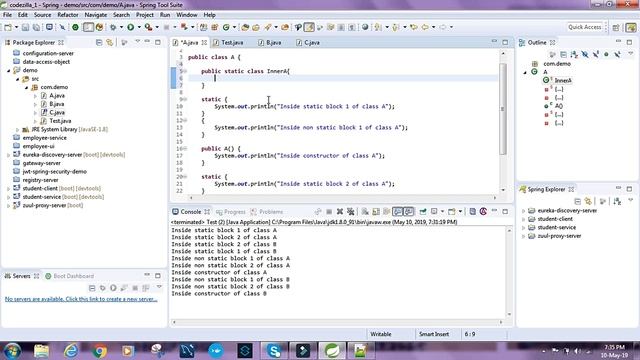The image size is (640, 360).
Task: Switch to C.java editor tab
Action: click(x=308, y=42)
